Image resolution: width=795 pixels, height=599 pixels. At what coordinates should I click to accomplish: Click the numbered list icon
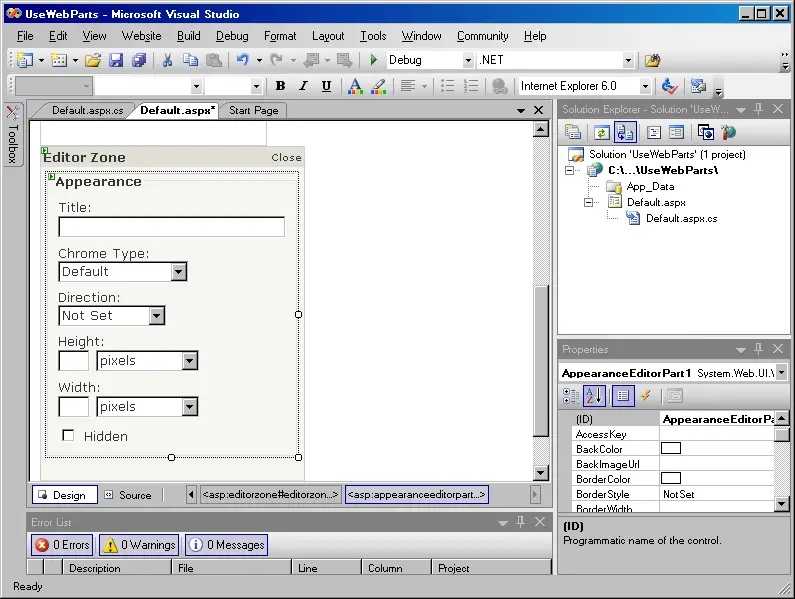[471, 86]
